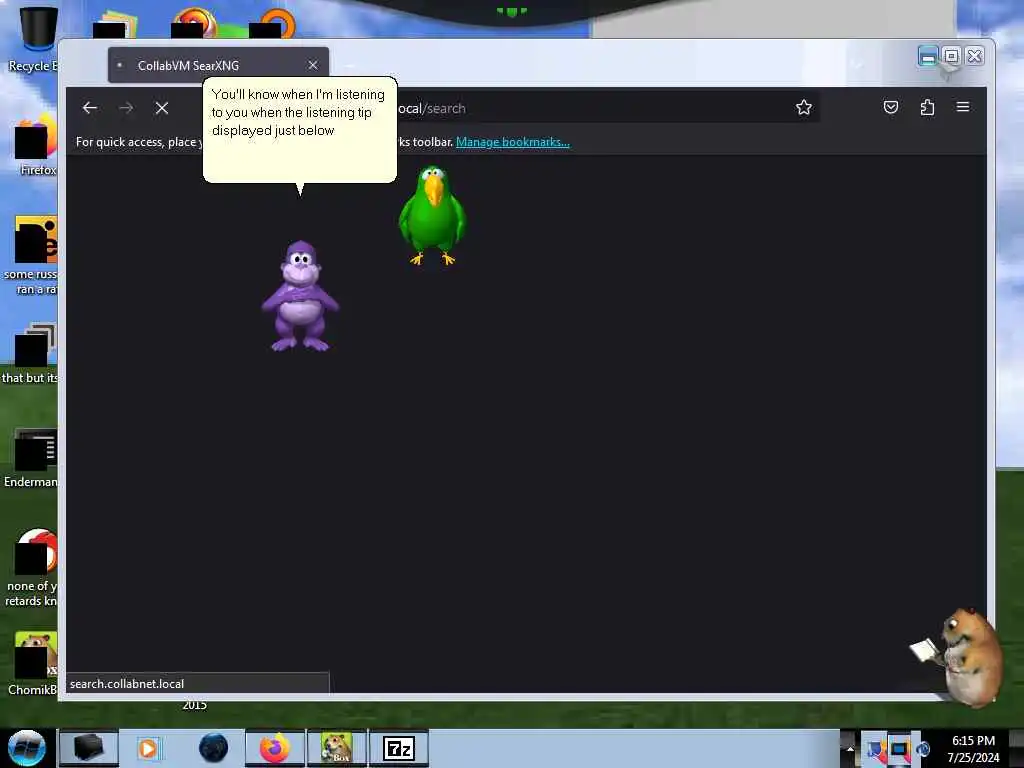
Task: Click the green parrot agent character
Action: pos(432,216)
